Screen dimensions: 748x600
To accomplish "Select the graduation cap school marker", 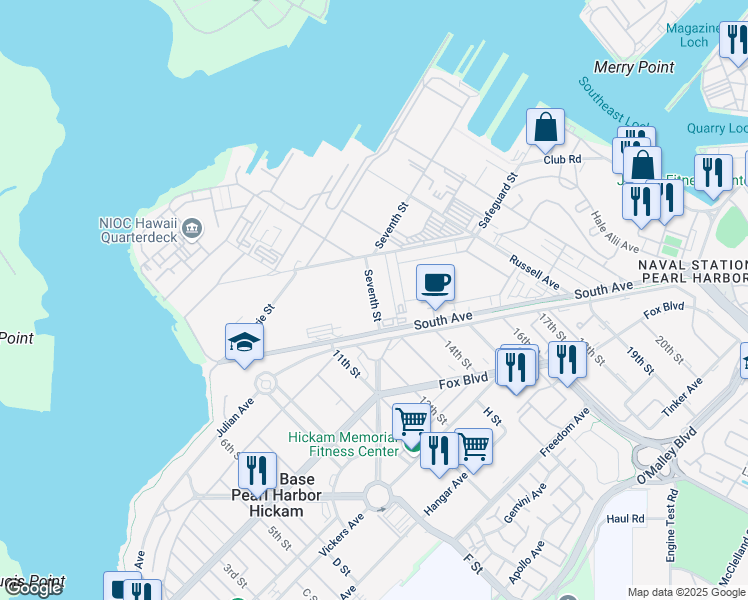I will pos(244,343).
